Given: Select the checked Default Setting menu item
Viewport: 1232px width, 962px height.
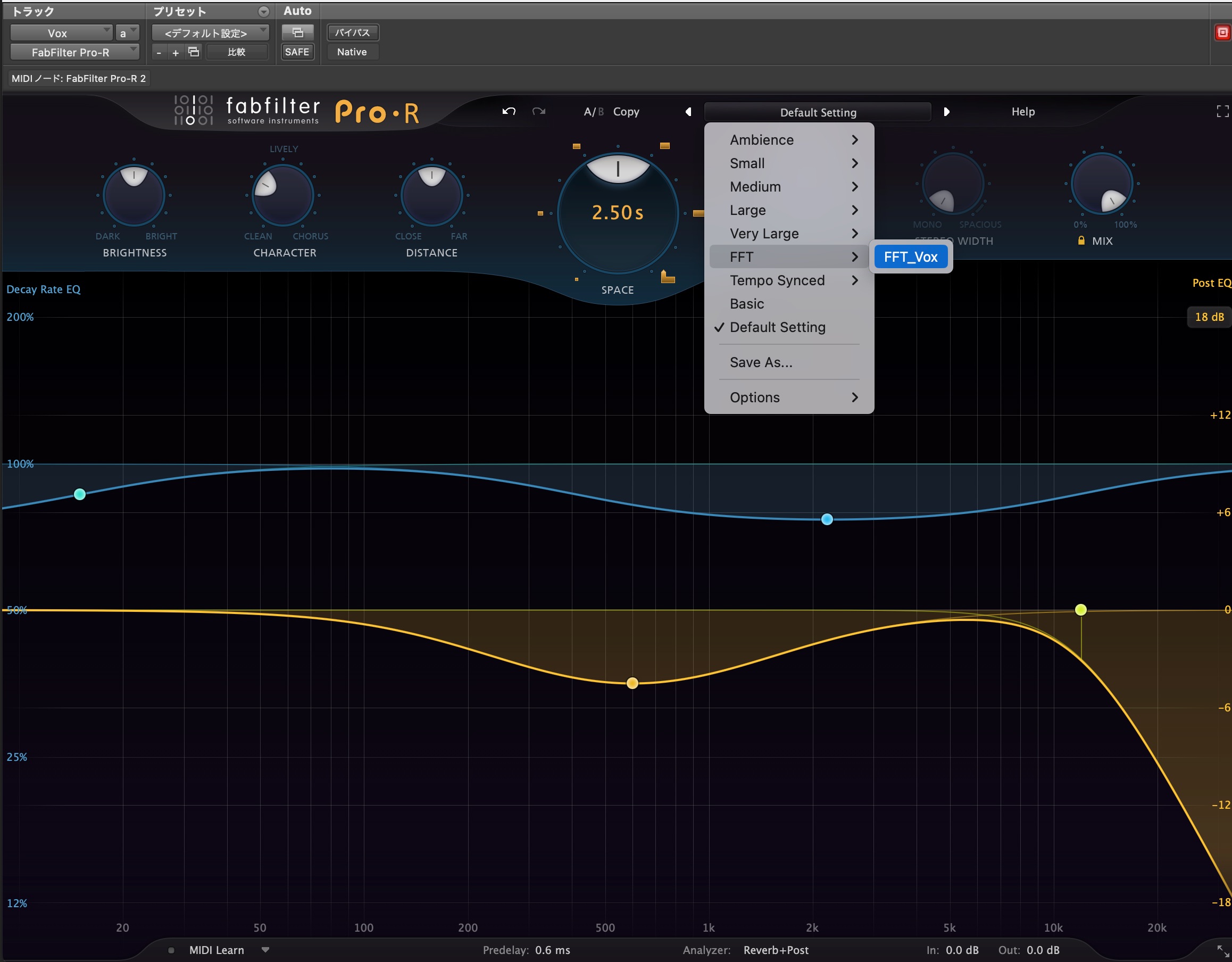Looking at the screenshot, I should pyautogui.click(x=789, y=327).
